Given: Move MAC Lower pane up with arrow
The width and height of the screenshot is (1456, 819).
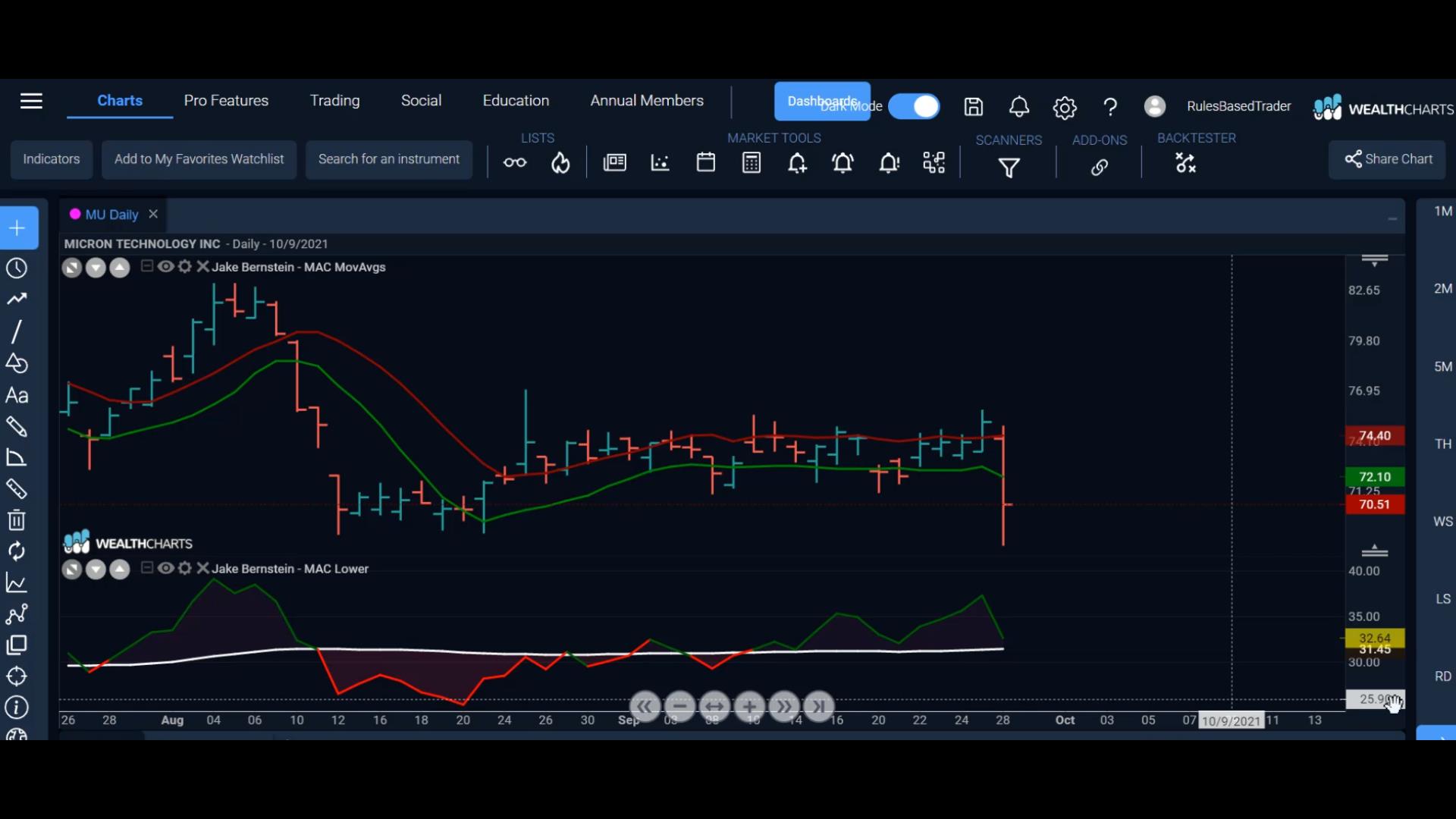Looking at the screenshot, I should pyautogui.click(x=120, y=570).
